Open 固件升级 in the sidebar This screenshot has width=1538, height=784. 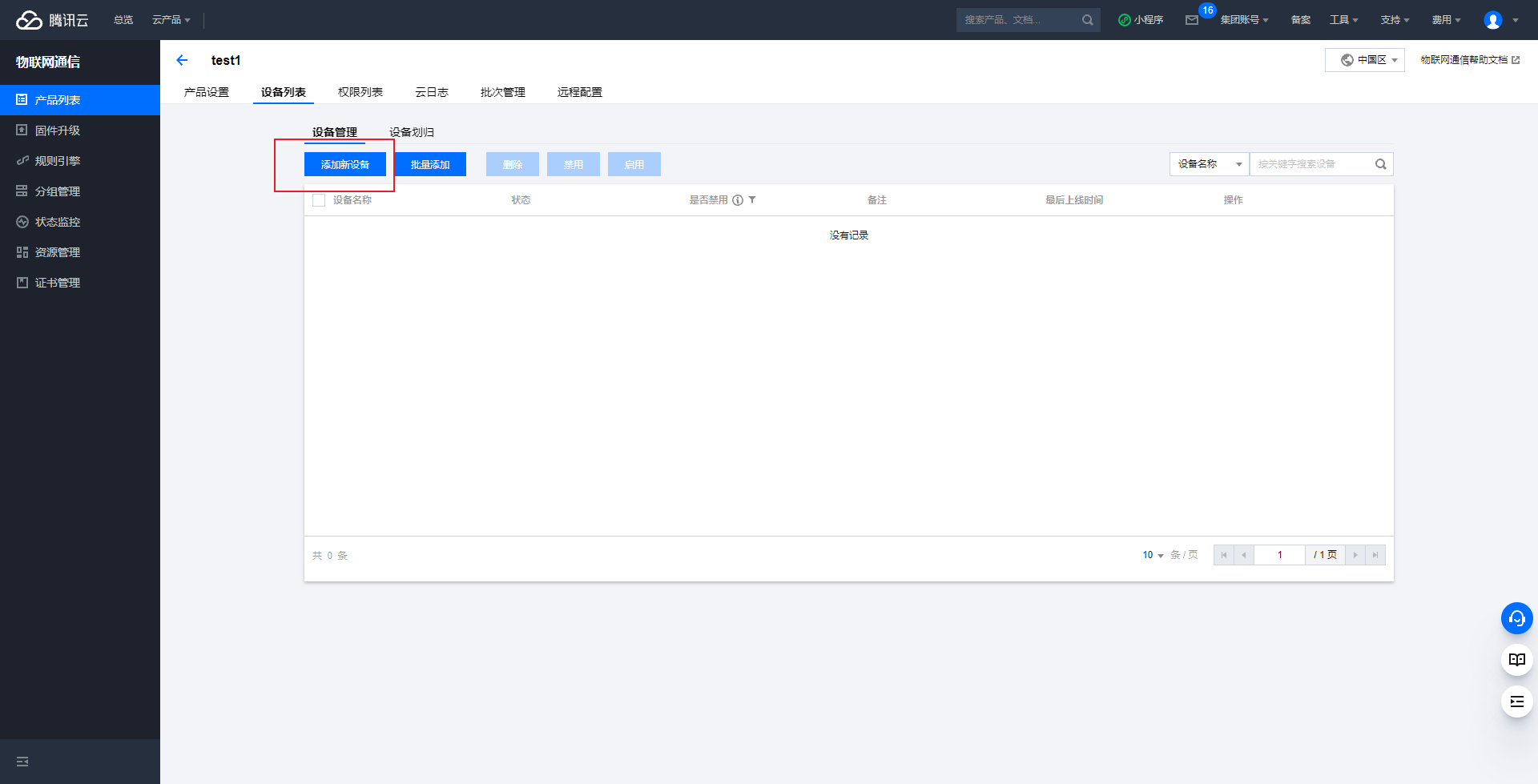tap(80, 131)
